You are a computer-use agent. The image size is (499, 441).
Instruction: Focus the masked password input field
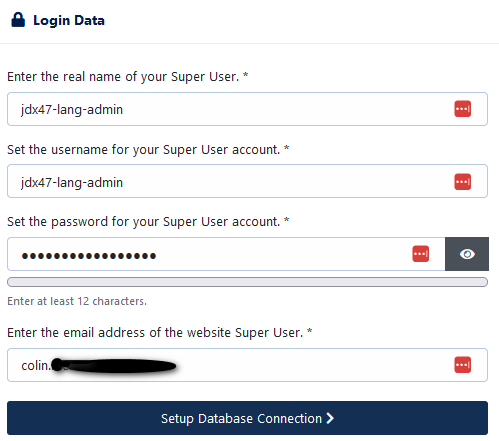[226, 254]
